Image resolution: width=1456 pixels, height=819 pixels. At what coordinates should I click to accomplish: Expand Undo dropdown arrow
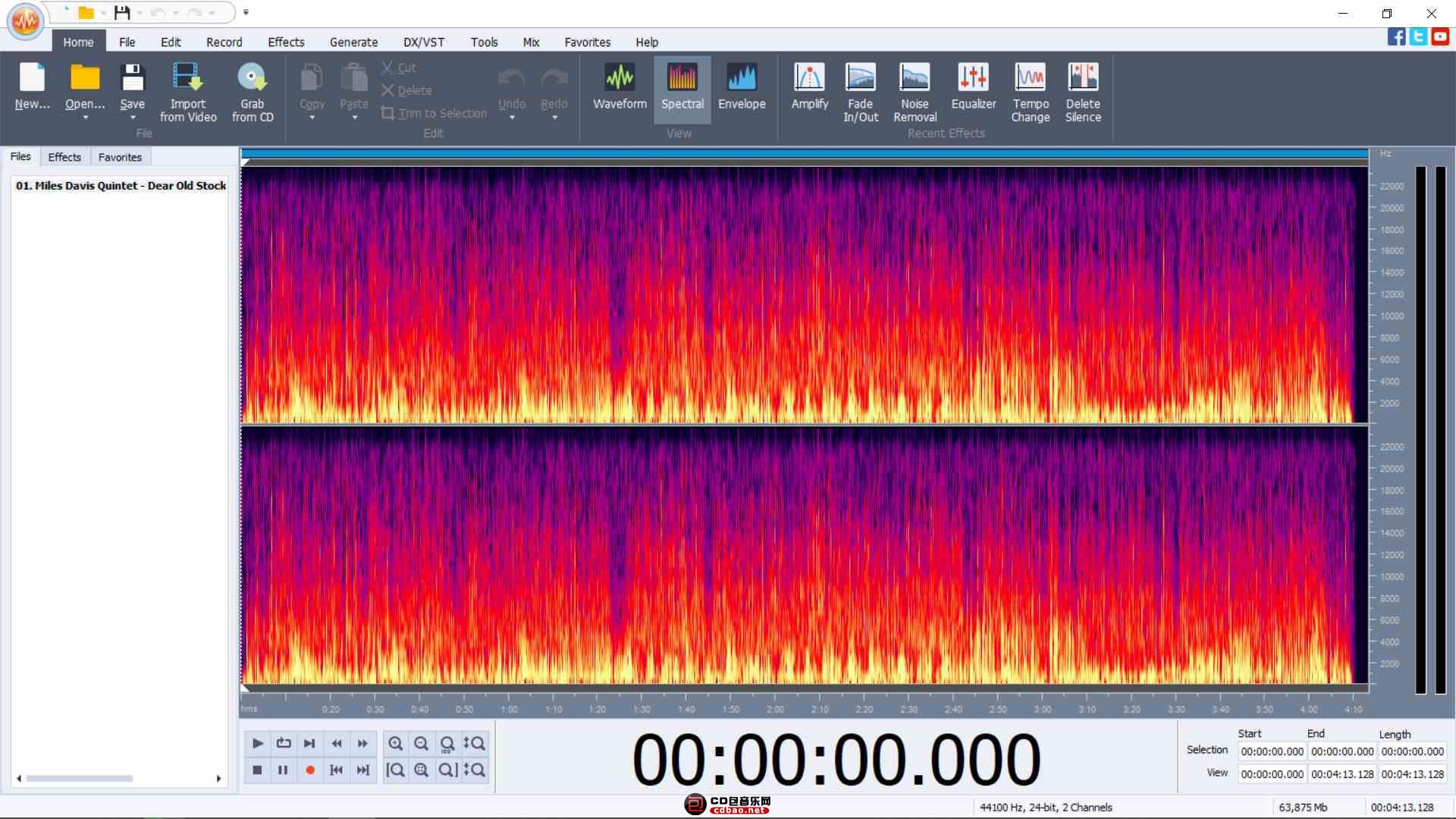click(x=512, y=118)
